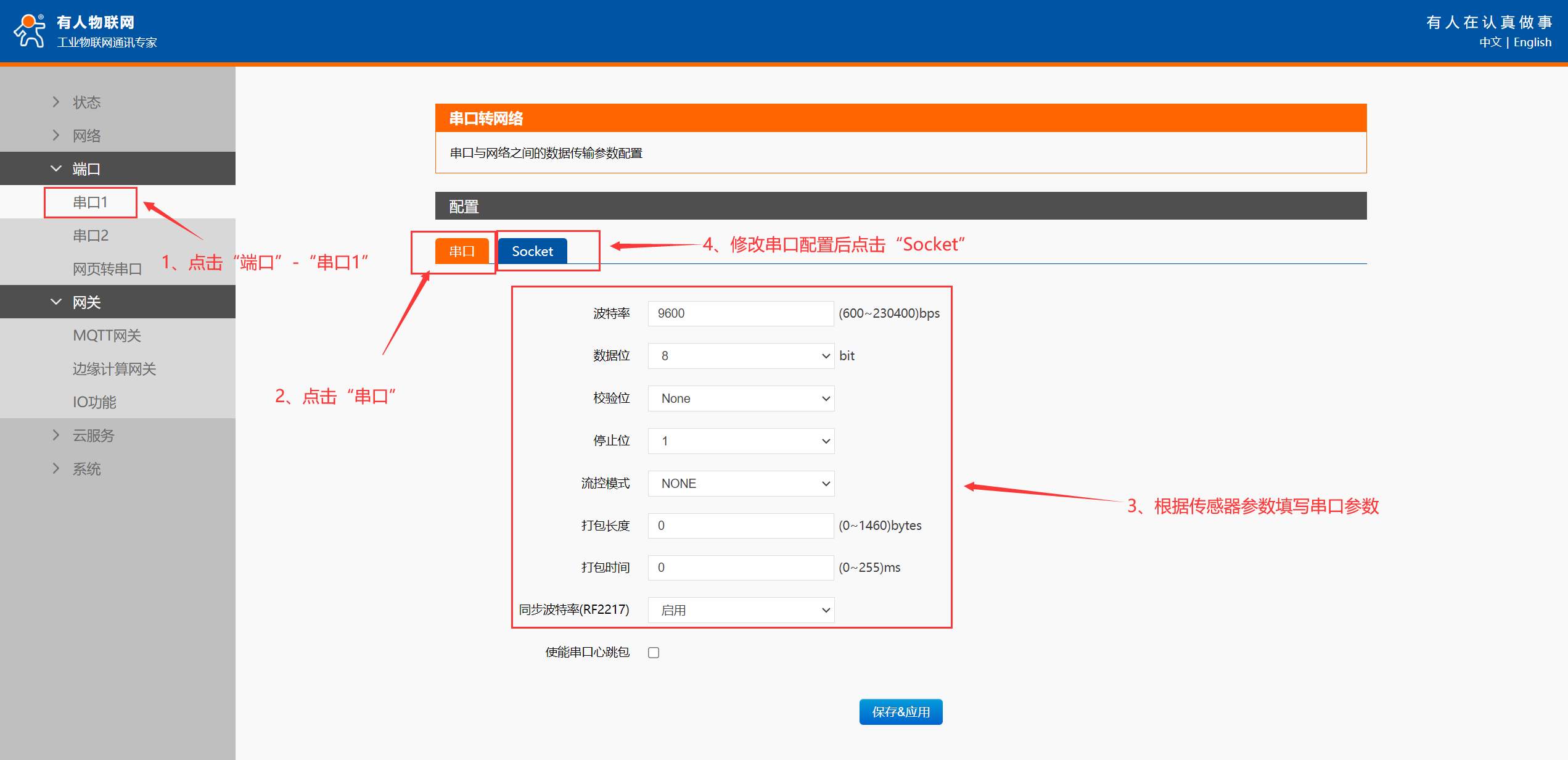The image size is (1568, 760).
Task: Open MQTT网关 settings
Action: pyautogui.click(x=107, y=336)
